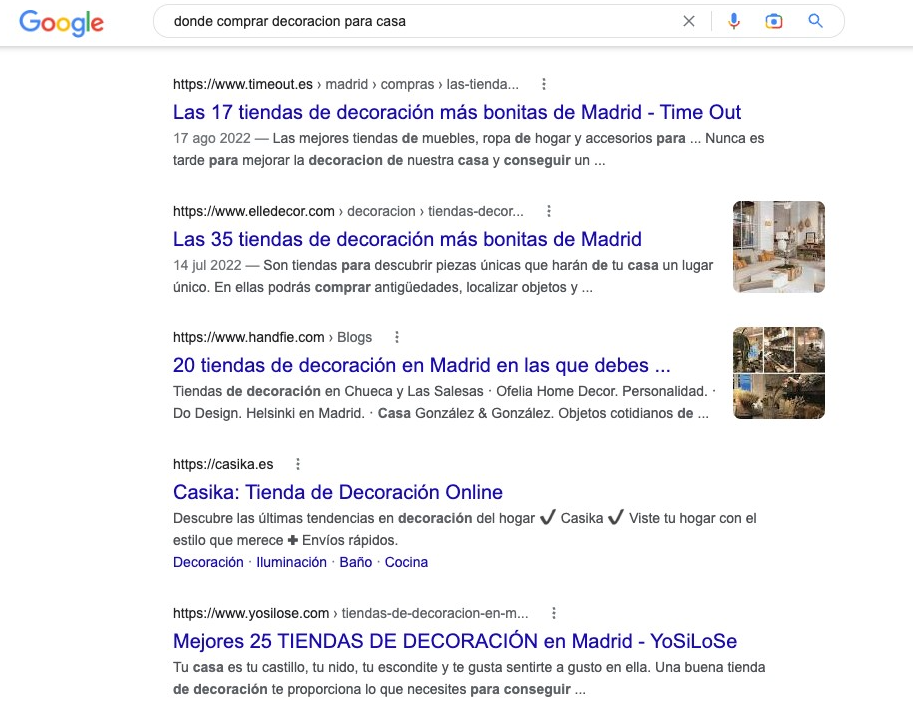Click the https://casika.es URL text

point(223,464)
